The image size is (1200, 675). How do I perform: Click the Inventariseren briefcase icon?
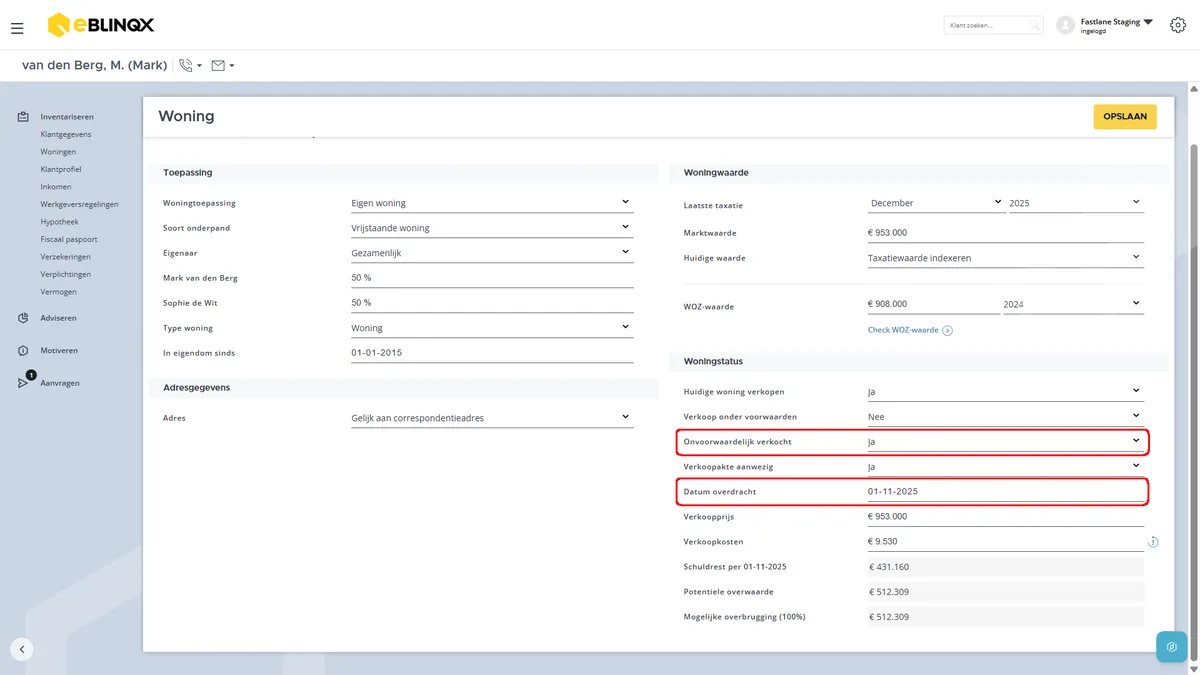tap(23, 117)
